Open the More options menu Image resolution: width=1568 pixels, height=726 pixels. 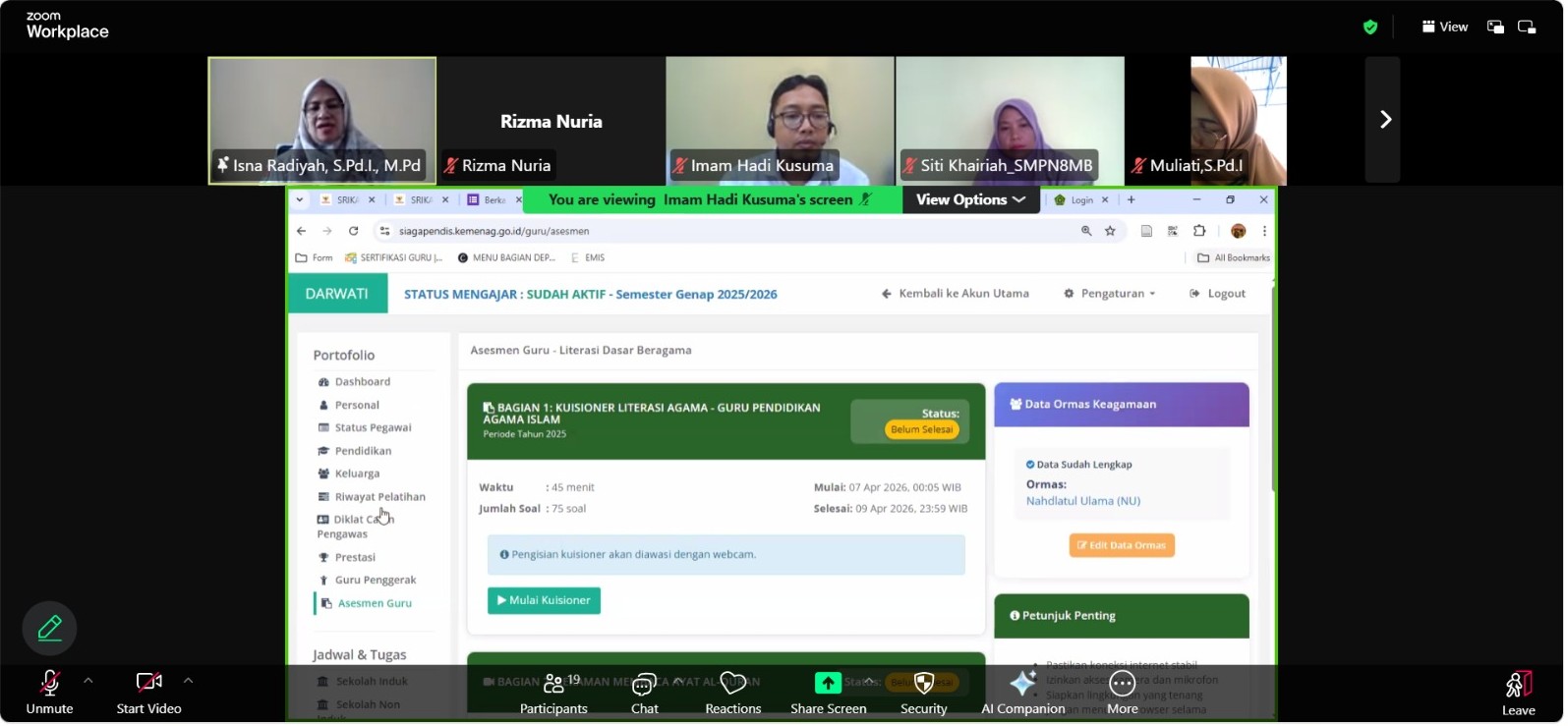coord(1122,693)
